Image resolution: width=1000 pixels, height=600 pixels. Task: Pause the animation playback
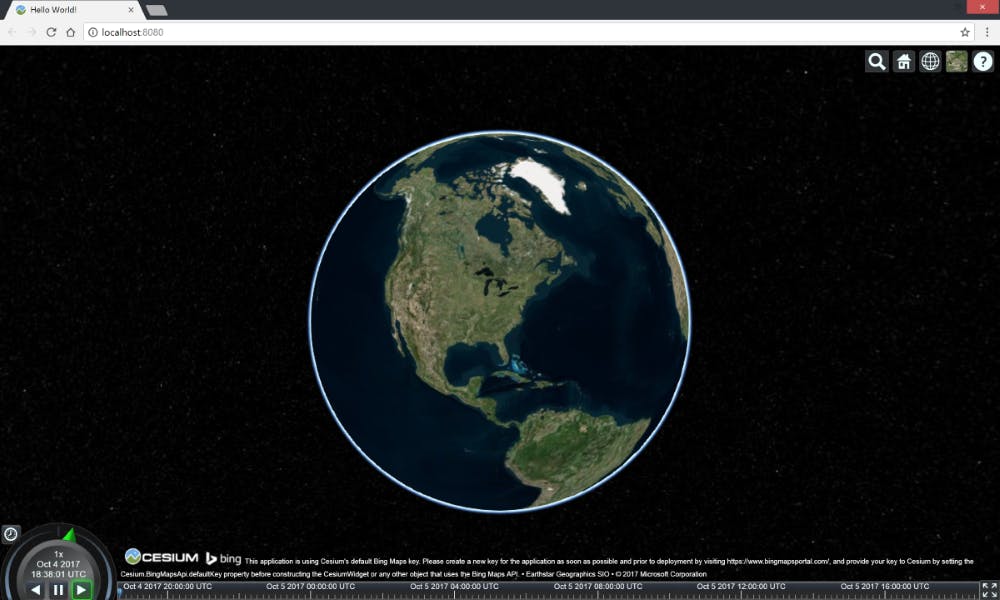click(x=58, y=589)
